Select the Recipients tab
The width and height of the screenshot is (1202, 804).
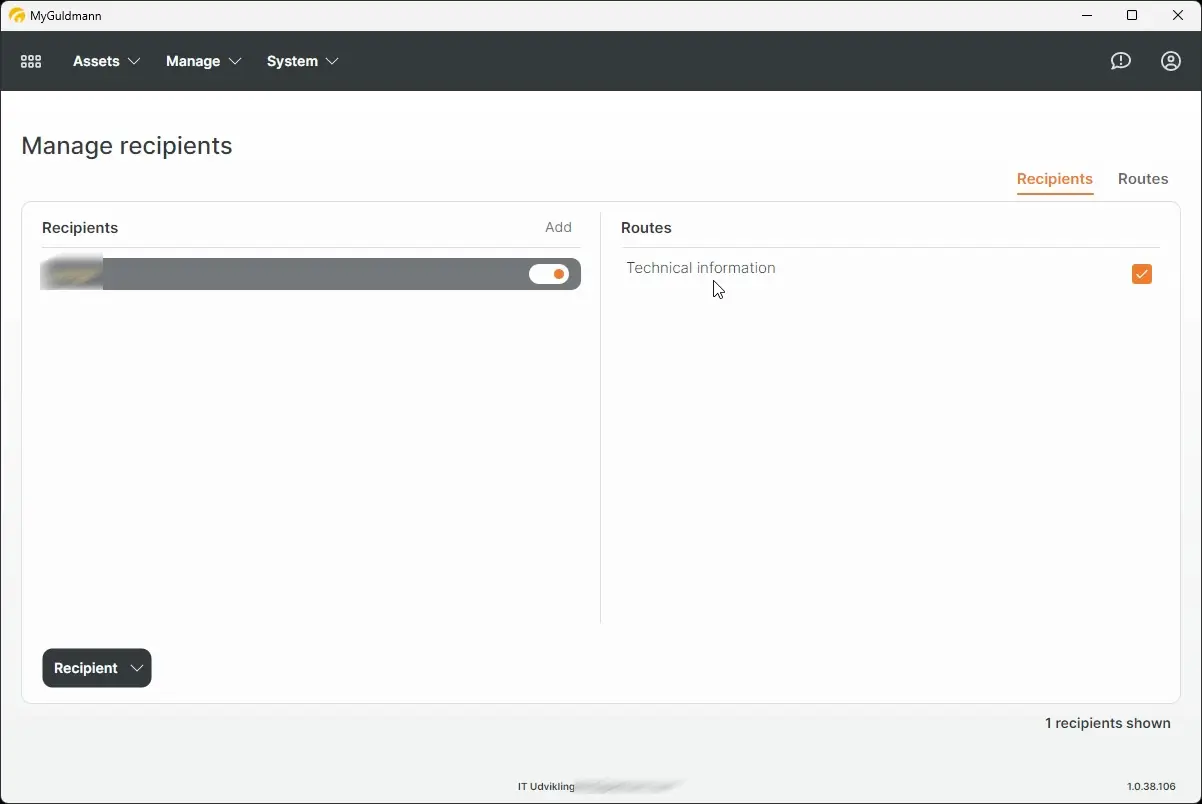click(x=1054, y=180)
